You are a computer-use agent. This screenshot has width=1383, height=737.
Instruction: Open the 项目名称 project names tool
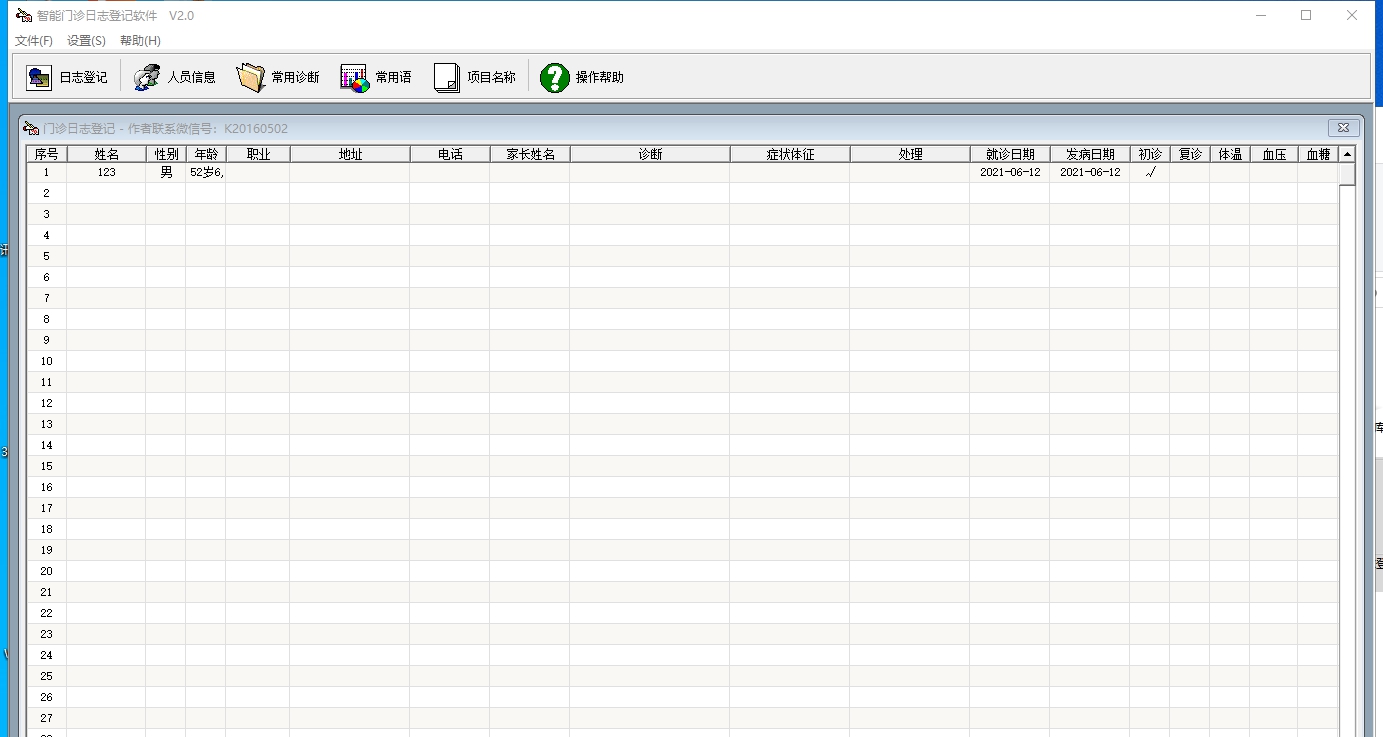click(475, 77)
